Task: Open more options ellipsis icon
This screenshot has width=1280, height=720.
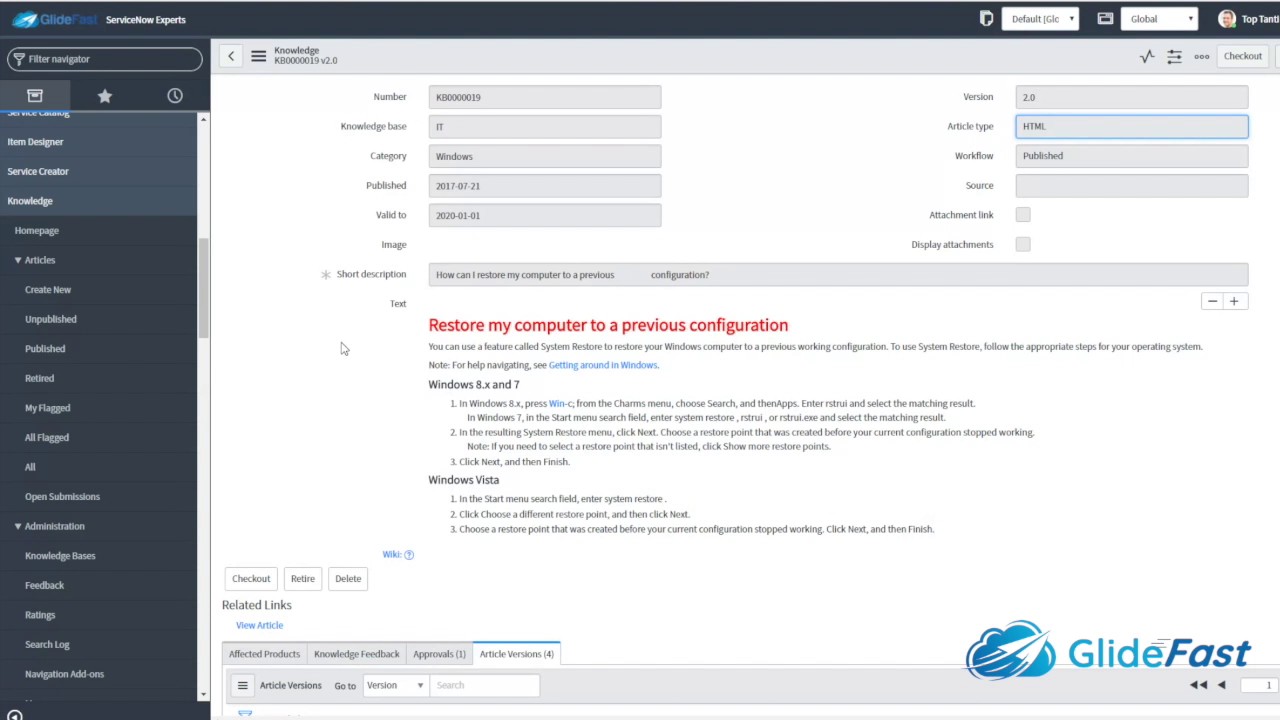Action: (x=1202, y=56)
